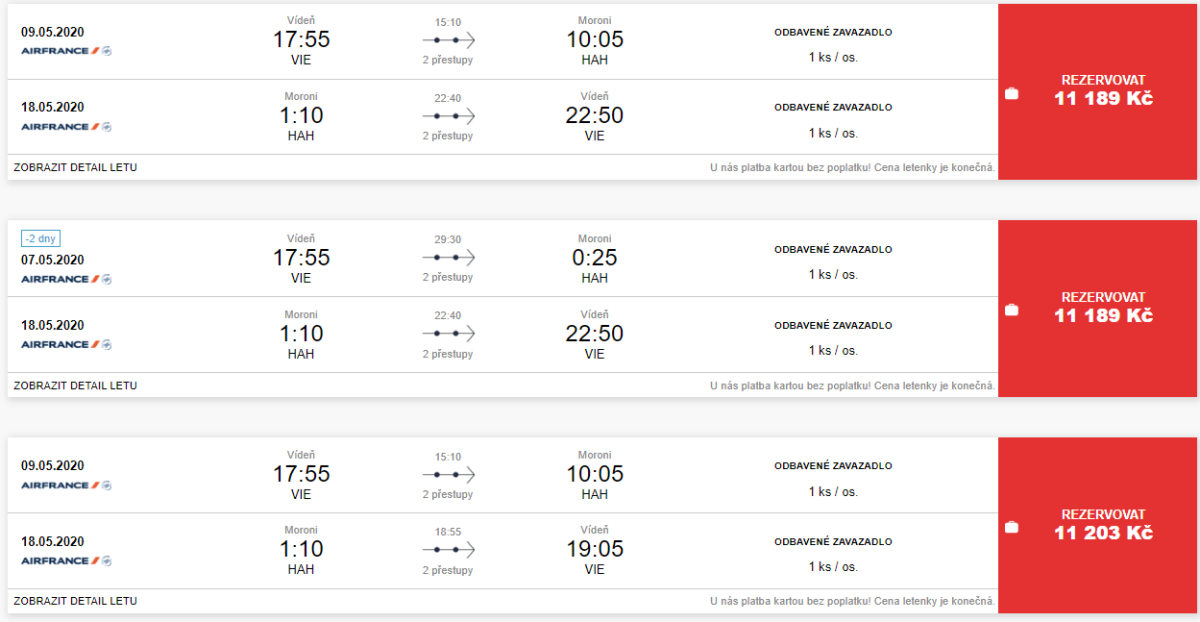Click suitcase icon in the top result's button
This screenshot has width=1200, height=622.
(1011, 94)
